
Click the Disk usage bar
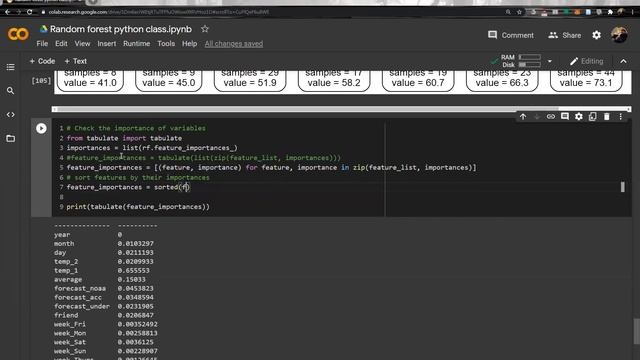[x=530, y=64]
